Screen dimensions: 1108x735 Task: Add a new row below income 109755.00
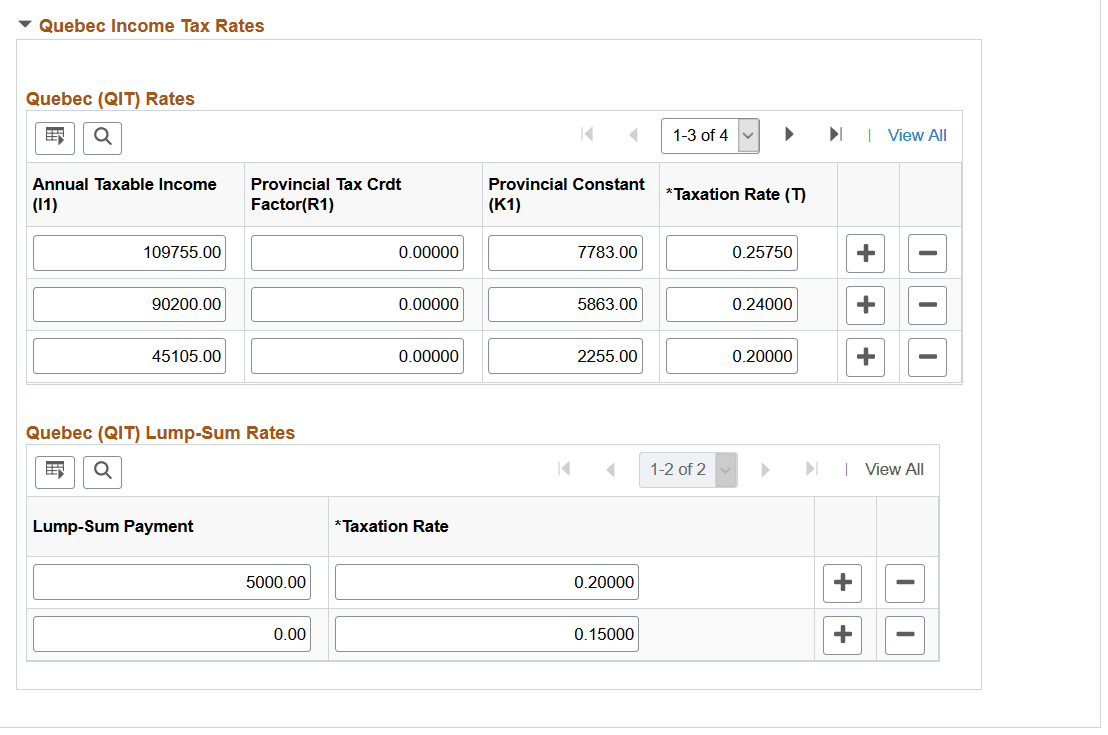[865, 253]
